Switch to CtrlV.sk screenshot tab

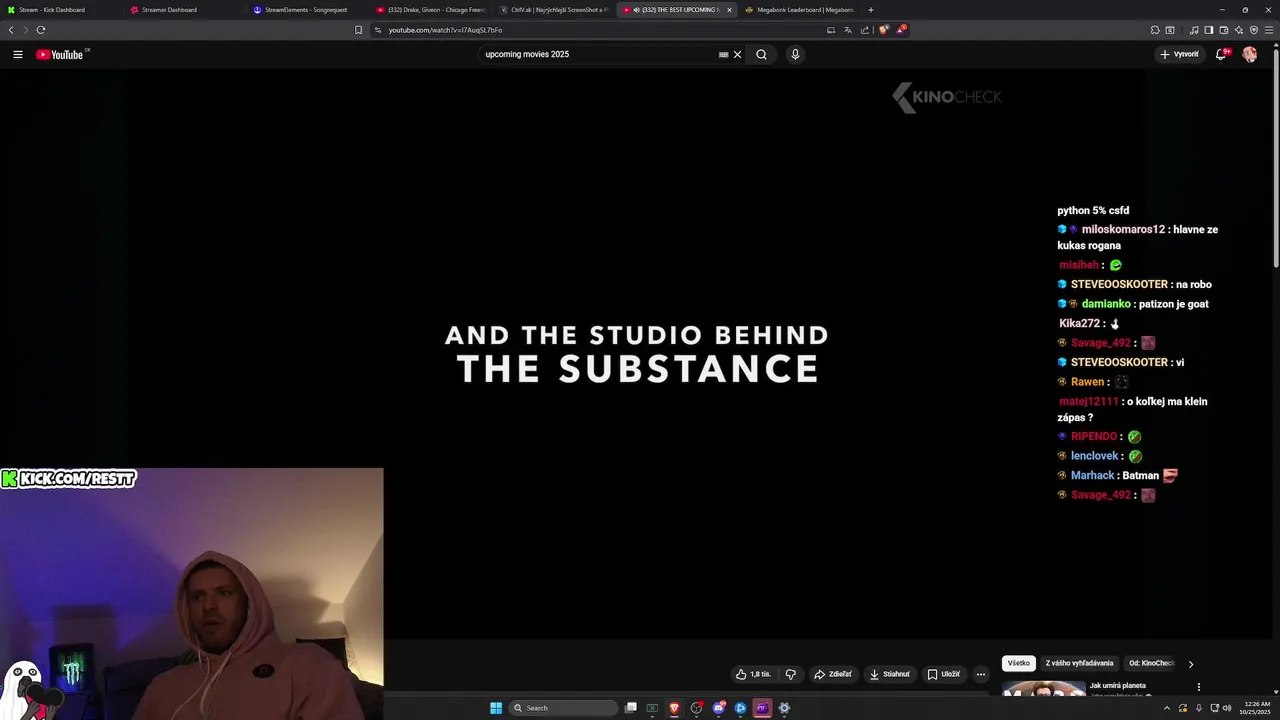tap(554, 10)
